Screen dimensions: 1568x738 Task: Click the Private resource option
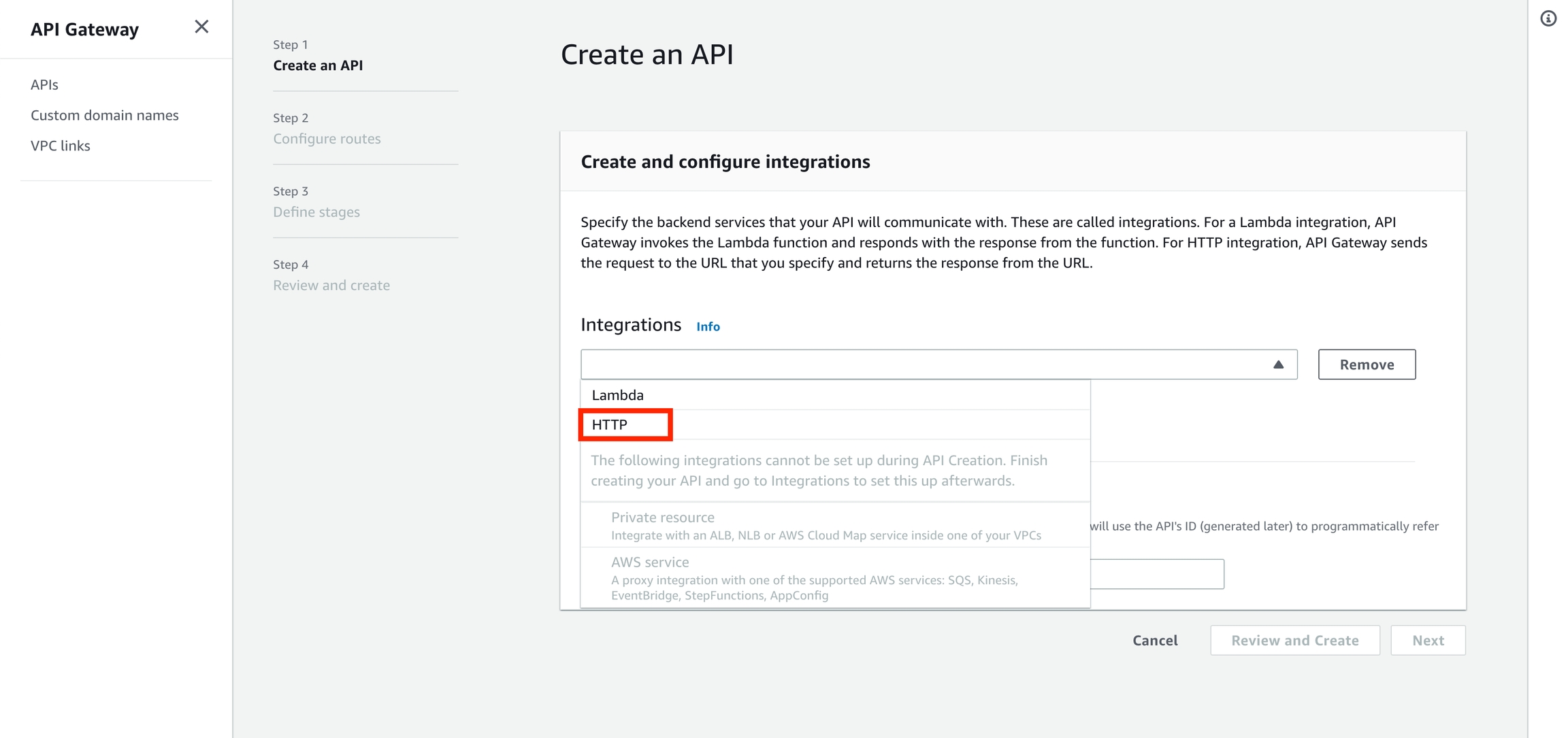pyautogui.click(x=663, y=518)
